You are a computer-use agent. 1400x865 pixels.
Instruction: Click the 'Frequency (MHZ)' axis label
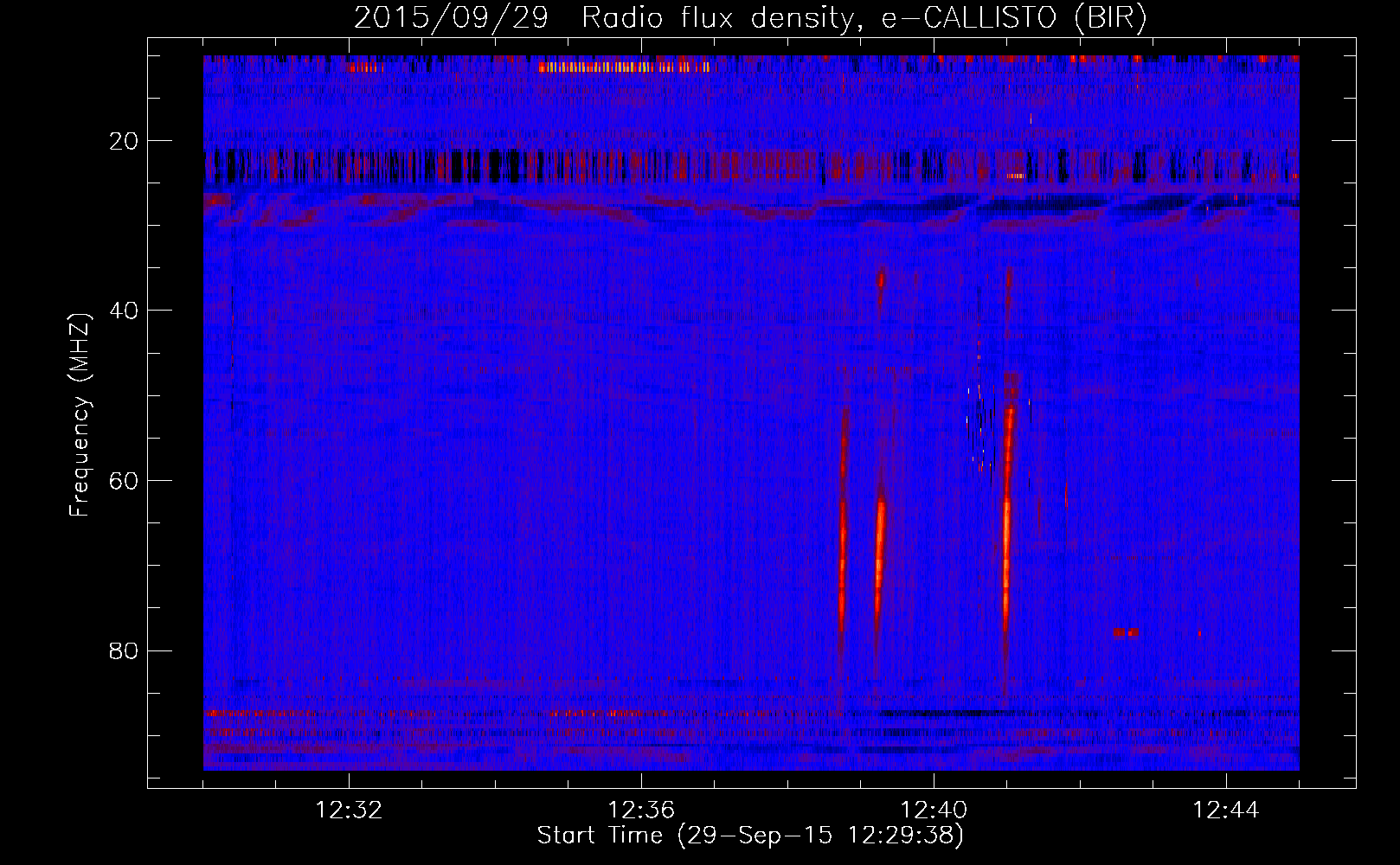(x=80, y=415)
